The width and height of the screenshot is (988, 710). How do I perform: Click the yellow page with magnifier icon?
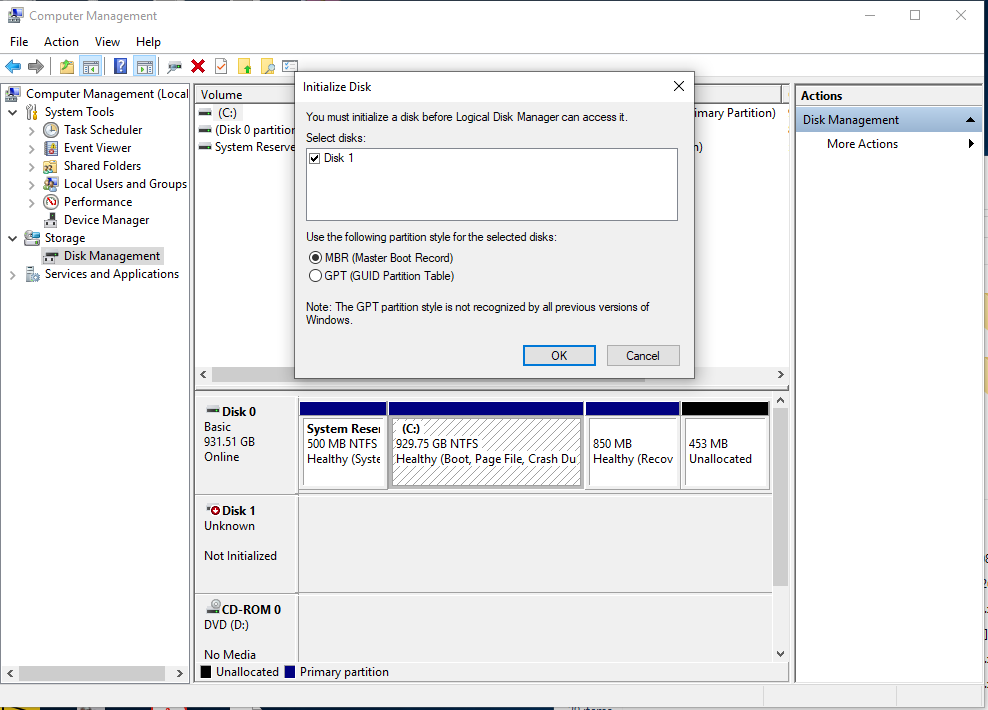268,66
